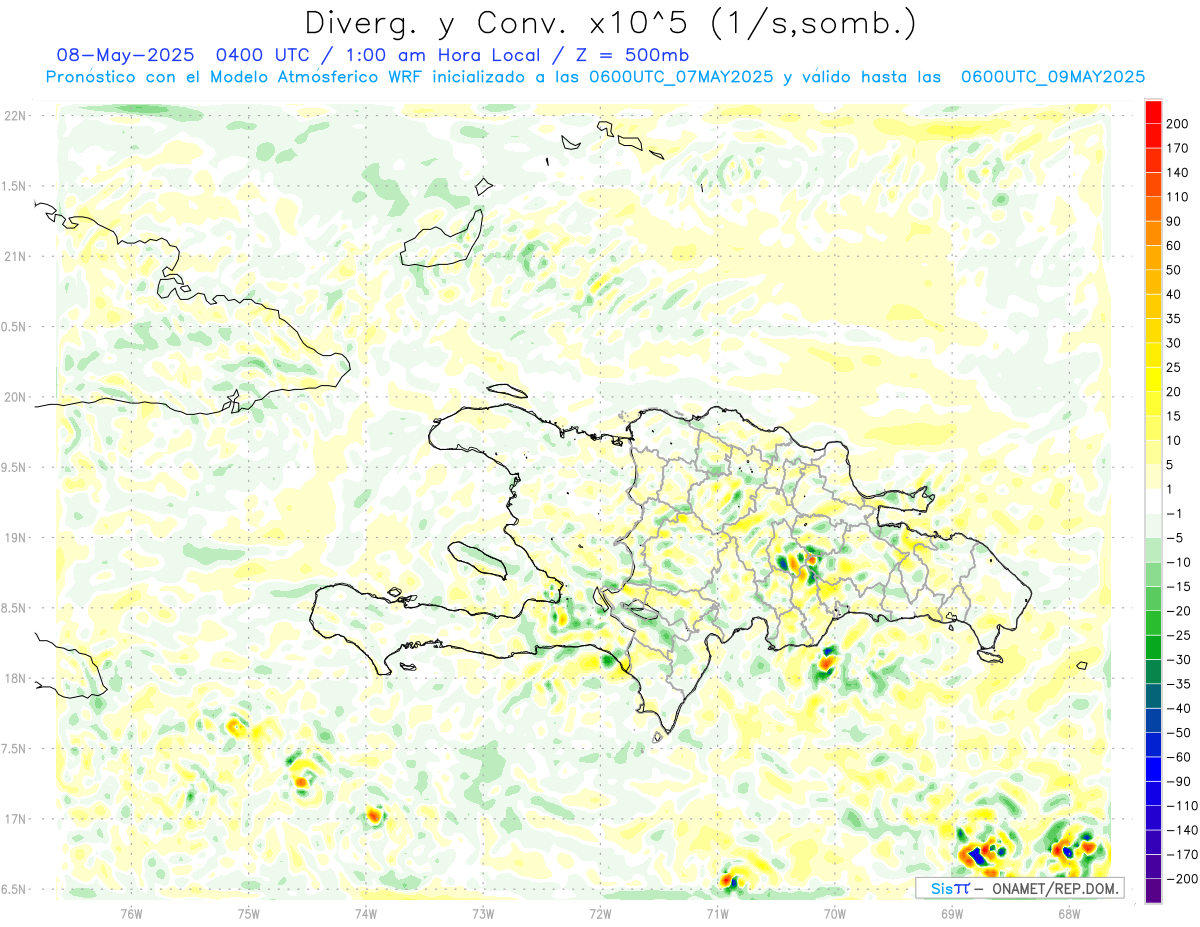
Task: Click the 'Pronóstico con el Modelo Atmosférico WRF' line
Action: click(x=595, y=77)
